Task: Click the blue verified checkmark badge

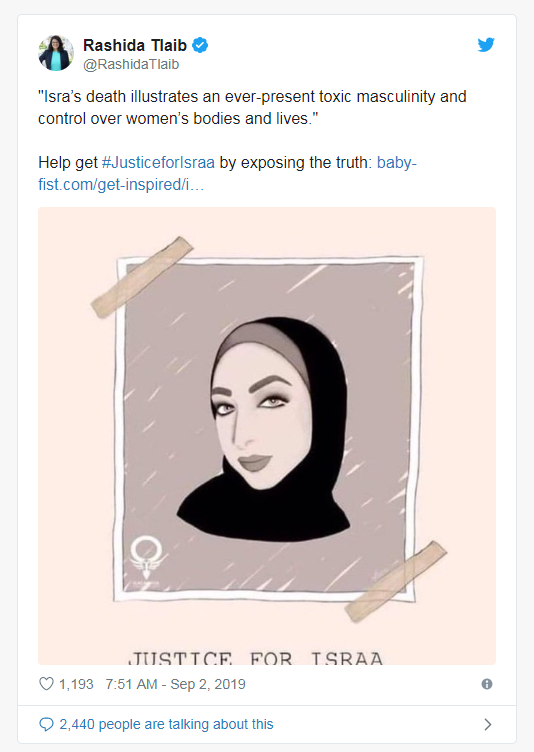Action: (200, 46)
